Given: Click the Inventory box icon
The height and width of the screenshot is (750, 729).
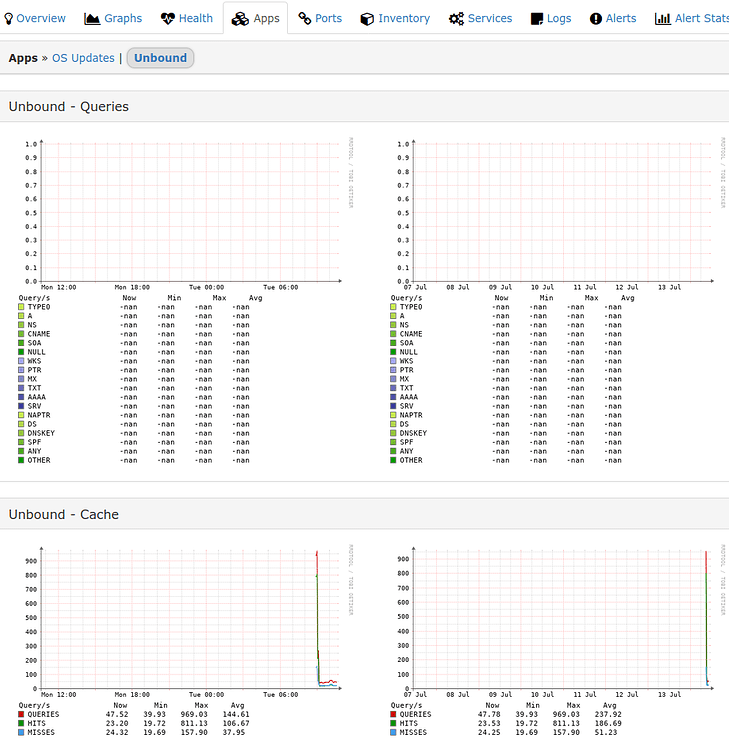Looking at the screenshot, I should [367, 19].
